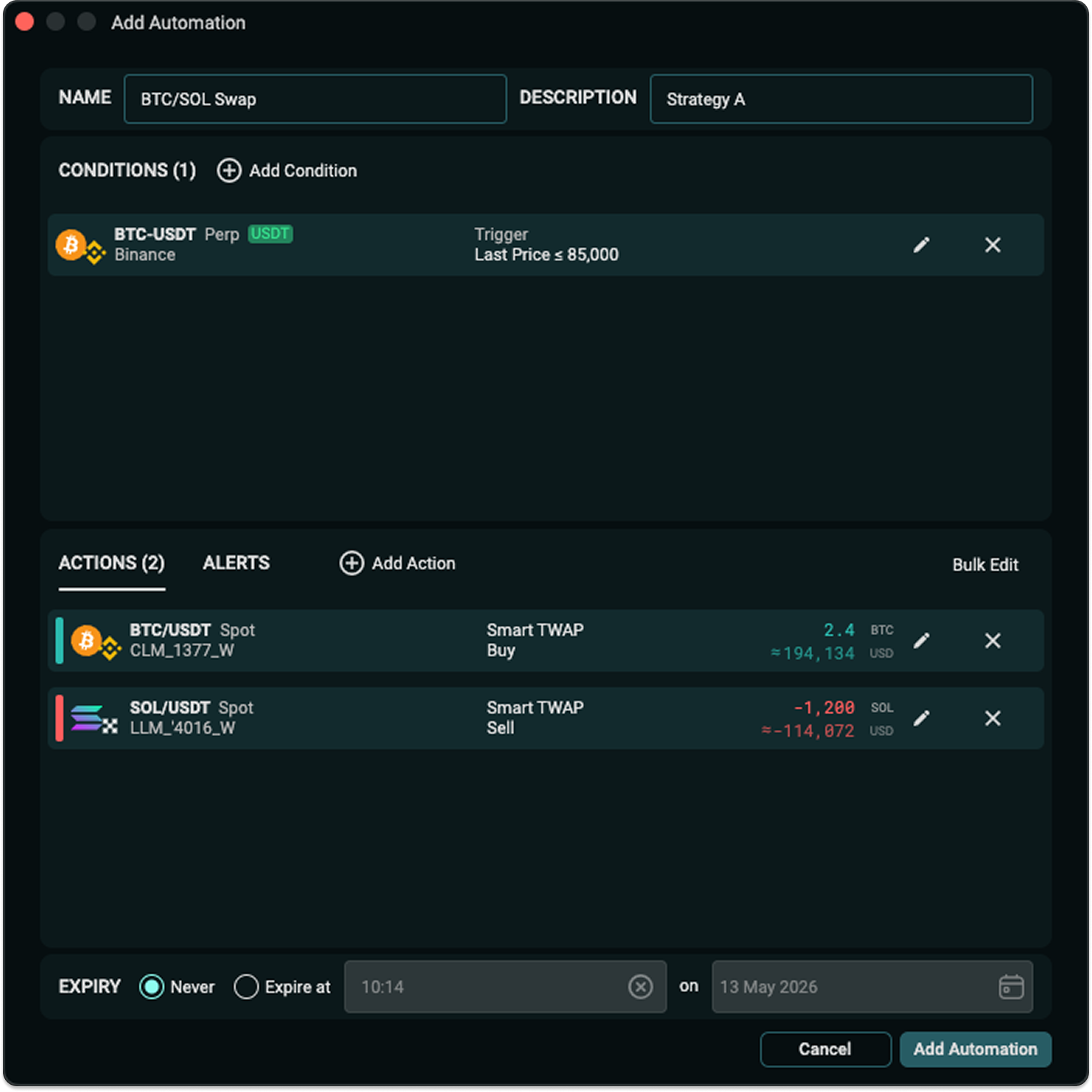Remove the BTC-USDT trigger condition
This screenshot has width=1092, height=1092.
click(x=993, y=245)
